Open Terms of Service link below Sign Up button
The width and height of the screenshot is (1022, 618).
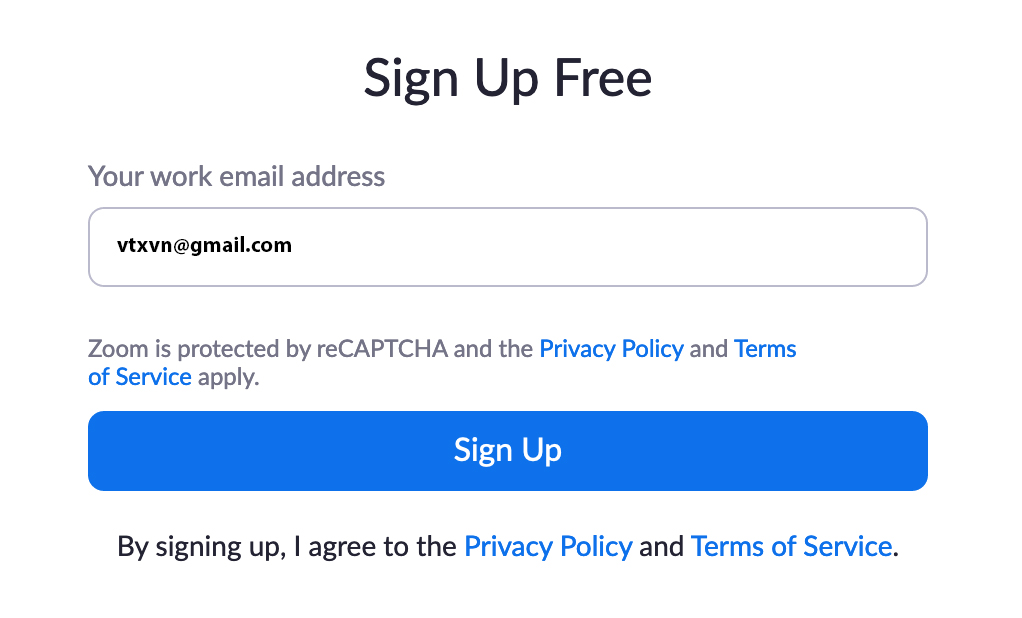[791, 546]
